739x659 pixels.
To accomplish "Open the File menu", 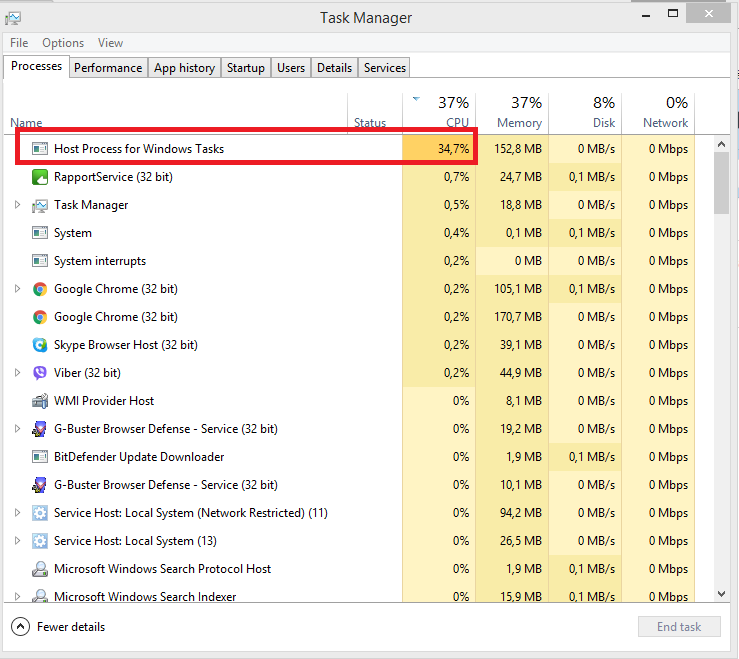I will point(19,43).
